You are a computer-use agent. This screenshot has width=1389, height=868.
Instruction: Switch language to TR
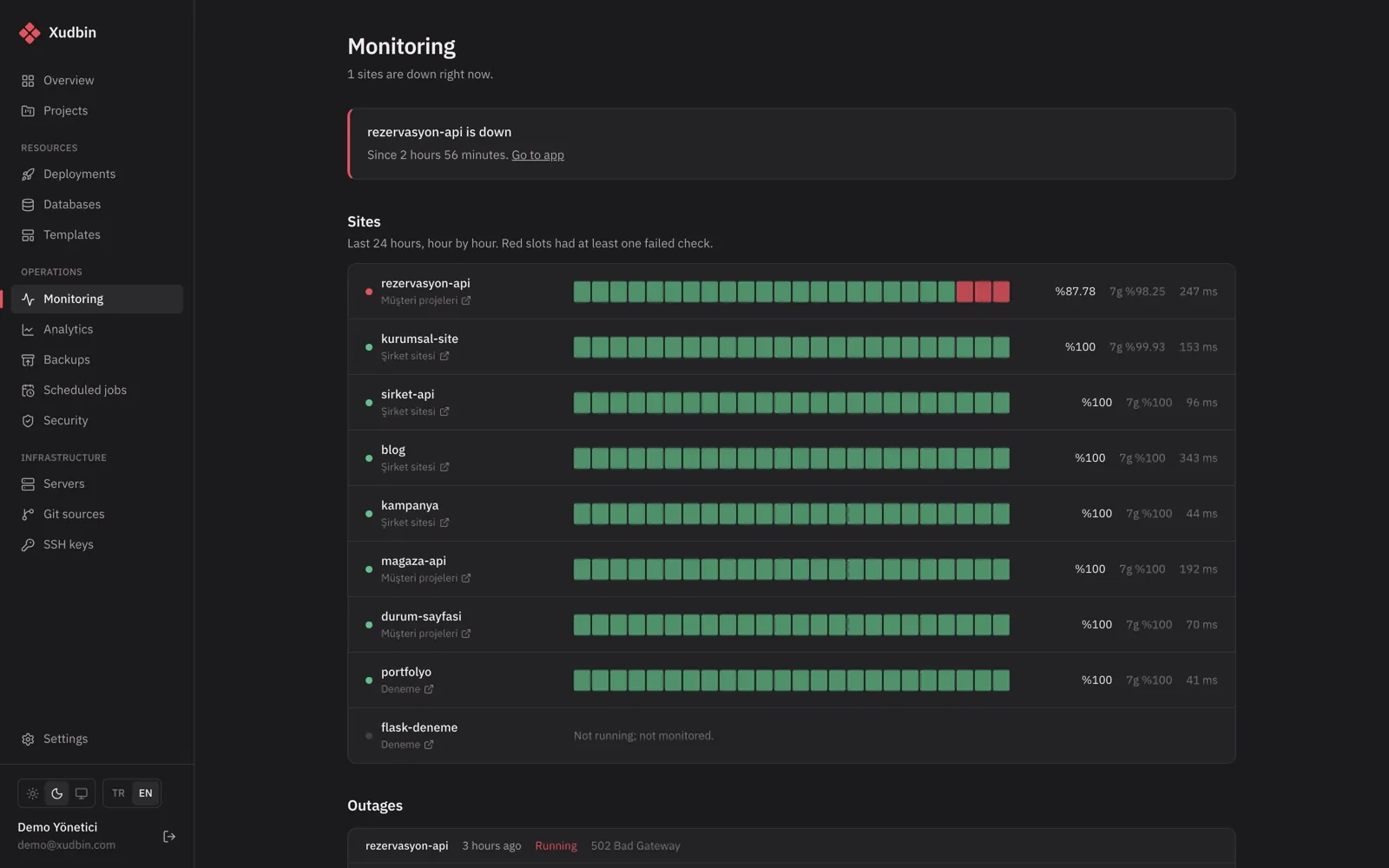click(x=119, y=793)
